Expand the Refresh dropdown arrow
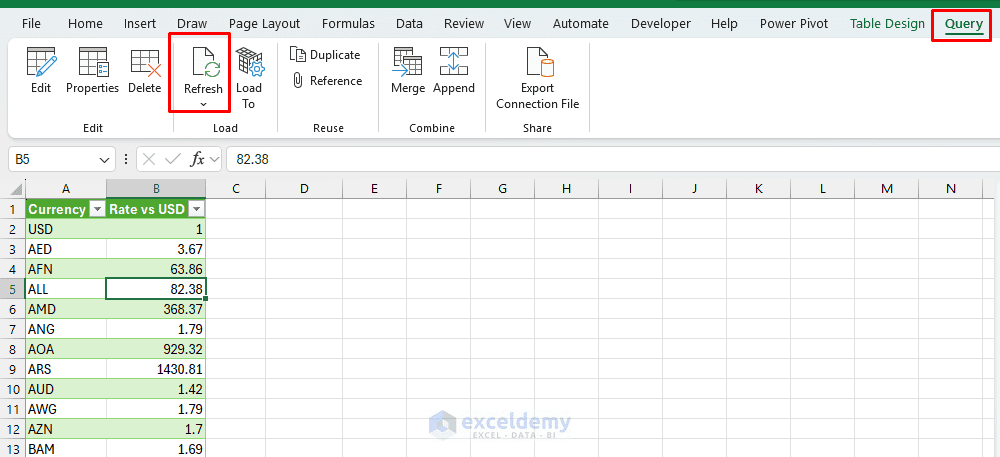The image size is (1000, 457). [x=203, y=105]
